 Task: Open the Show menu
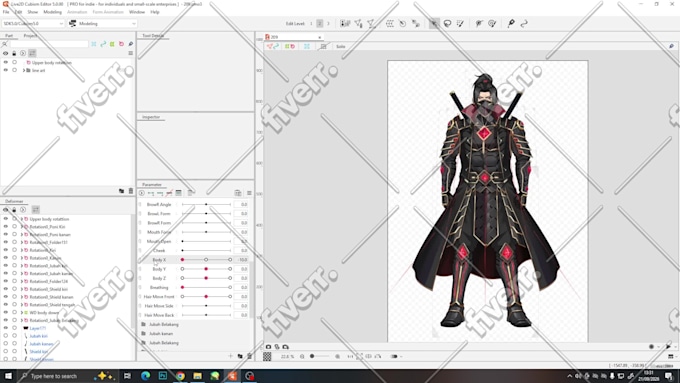(x=33, y=12)
